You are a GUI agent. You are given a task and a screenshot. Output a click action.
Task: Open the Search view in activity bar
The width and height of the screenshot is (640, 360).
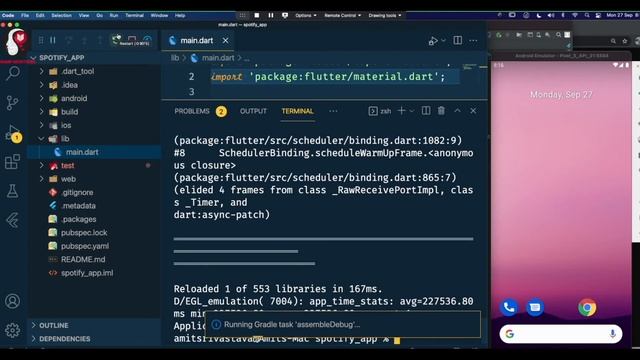click(13, 73)
